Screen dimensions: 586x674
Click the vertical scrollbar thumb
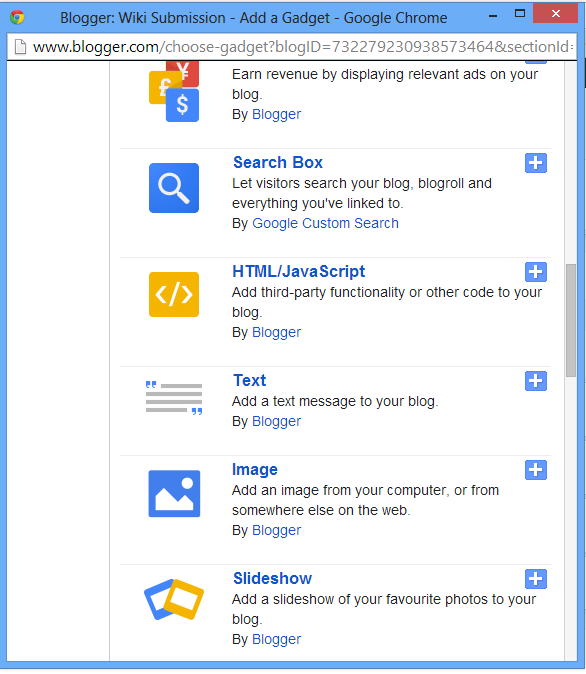pyautogui.click(x=571, y=320)
